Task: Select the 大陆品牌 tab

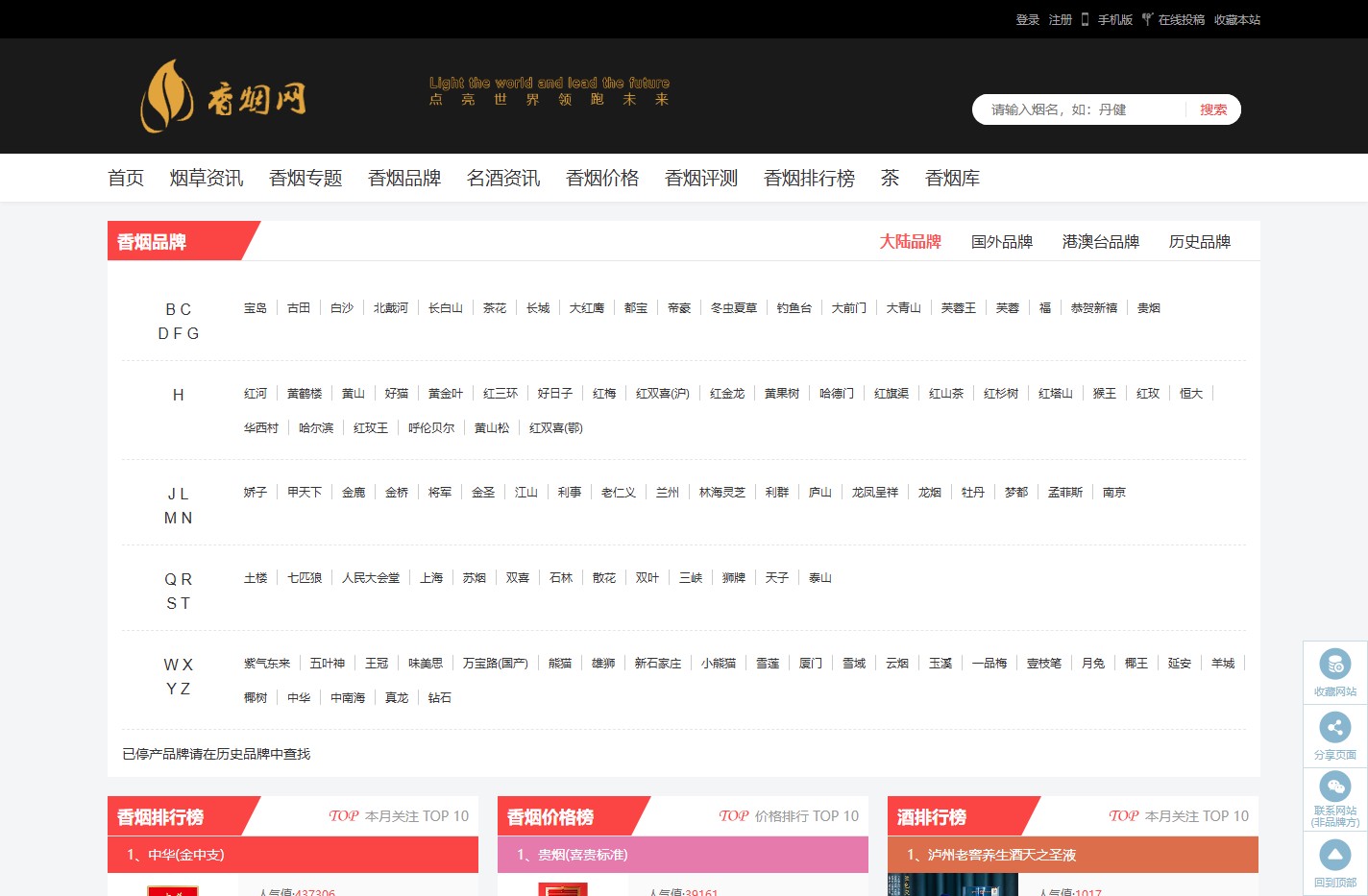Action: click(911, 241)
